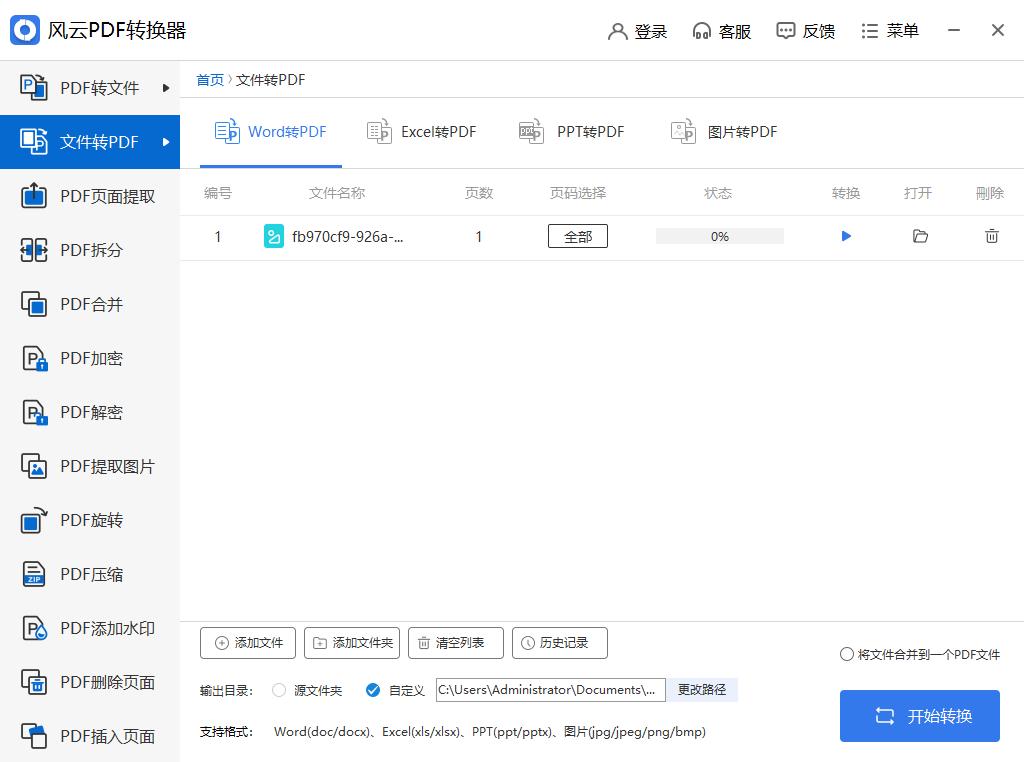Image resolution: width=1024 pixels, height=762 pixels.
Task: Expand the PDF转文件 submenu arrow
Action: tap(167, 87)
